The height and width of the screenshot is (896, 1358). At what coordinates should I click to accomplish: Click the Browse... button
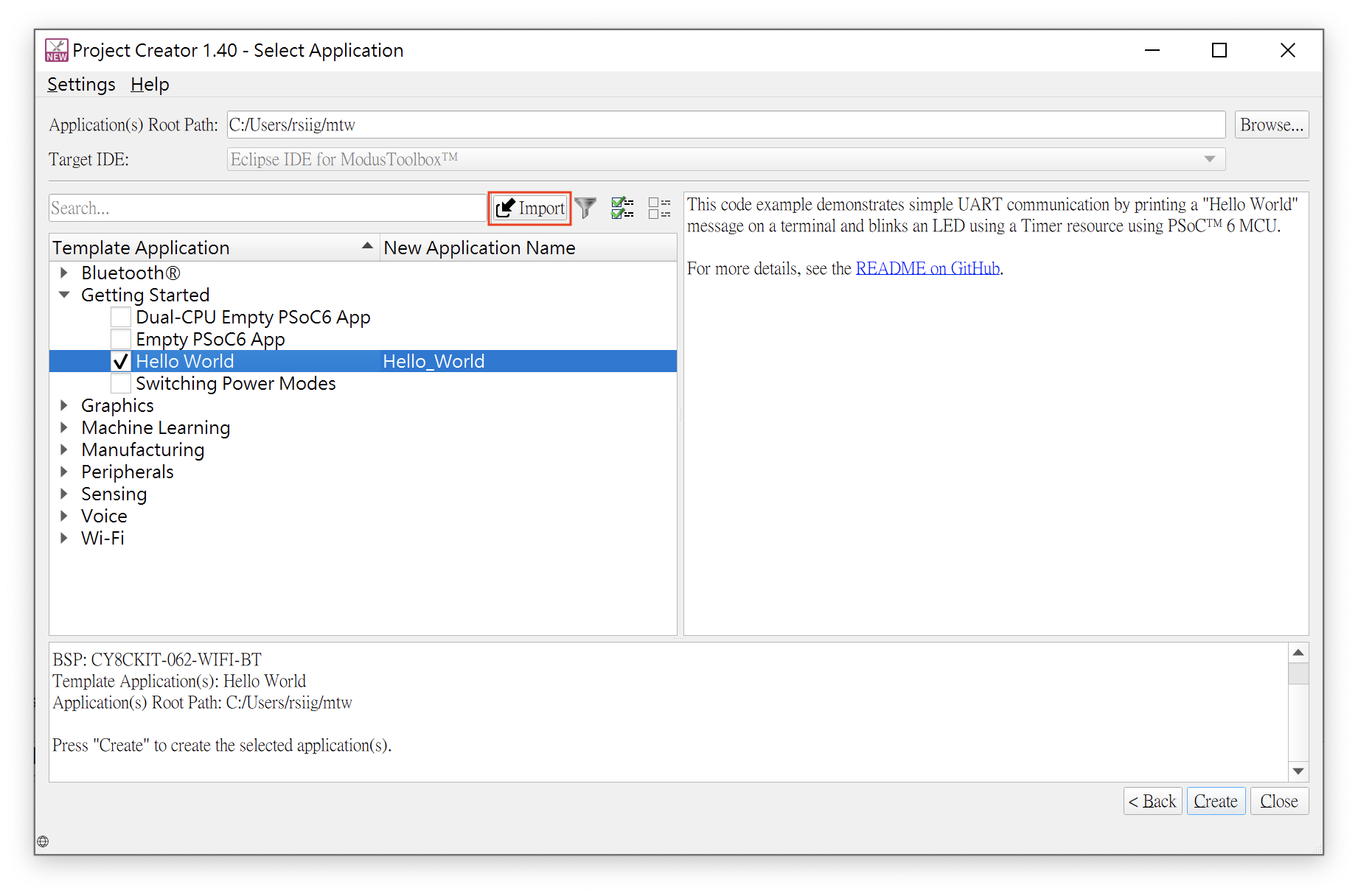[1272, 125]
